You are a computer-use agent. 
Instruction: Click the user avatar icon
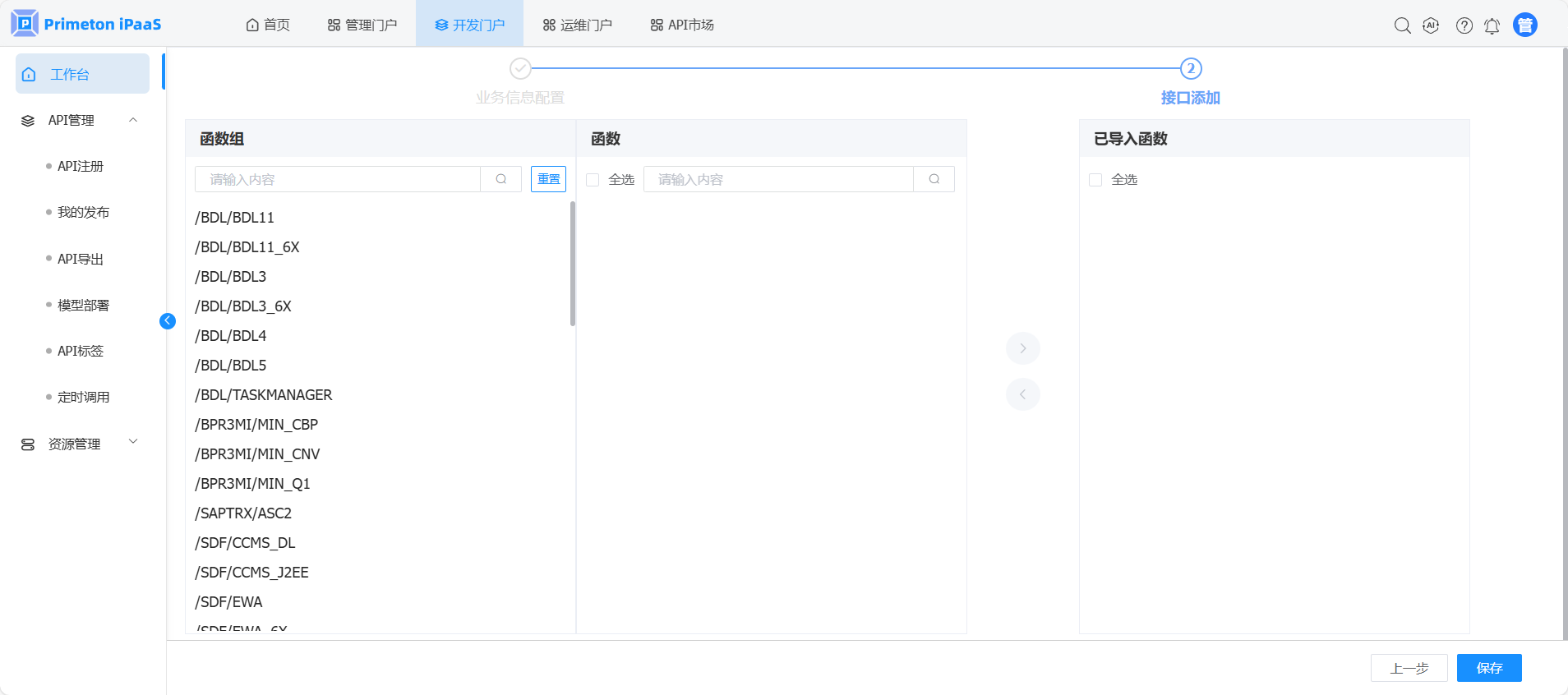(x=1524, y=25)
